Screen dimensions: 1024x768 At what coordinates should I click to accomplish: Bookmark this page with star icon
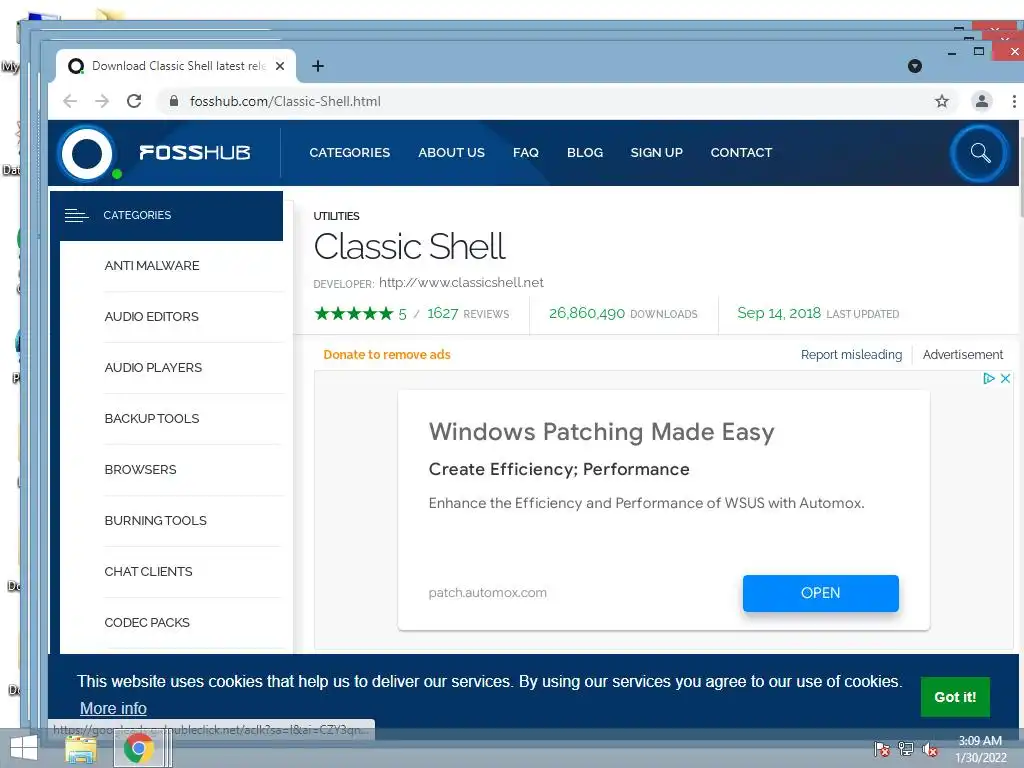click(941, 101)
